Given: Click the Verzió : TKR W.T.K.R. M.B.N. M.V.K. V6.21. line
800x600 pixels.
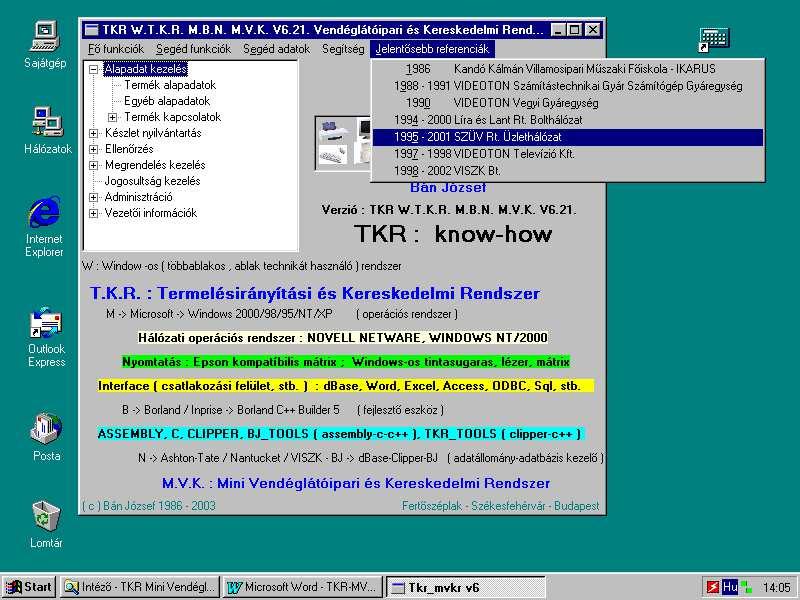Looking at the screenshot, I should (448, 210).
